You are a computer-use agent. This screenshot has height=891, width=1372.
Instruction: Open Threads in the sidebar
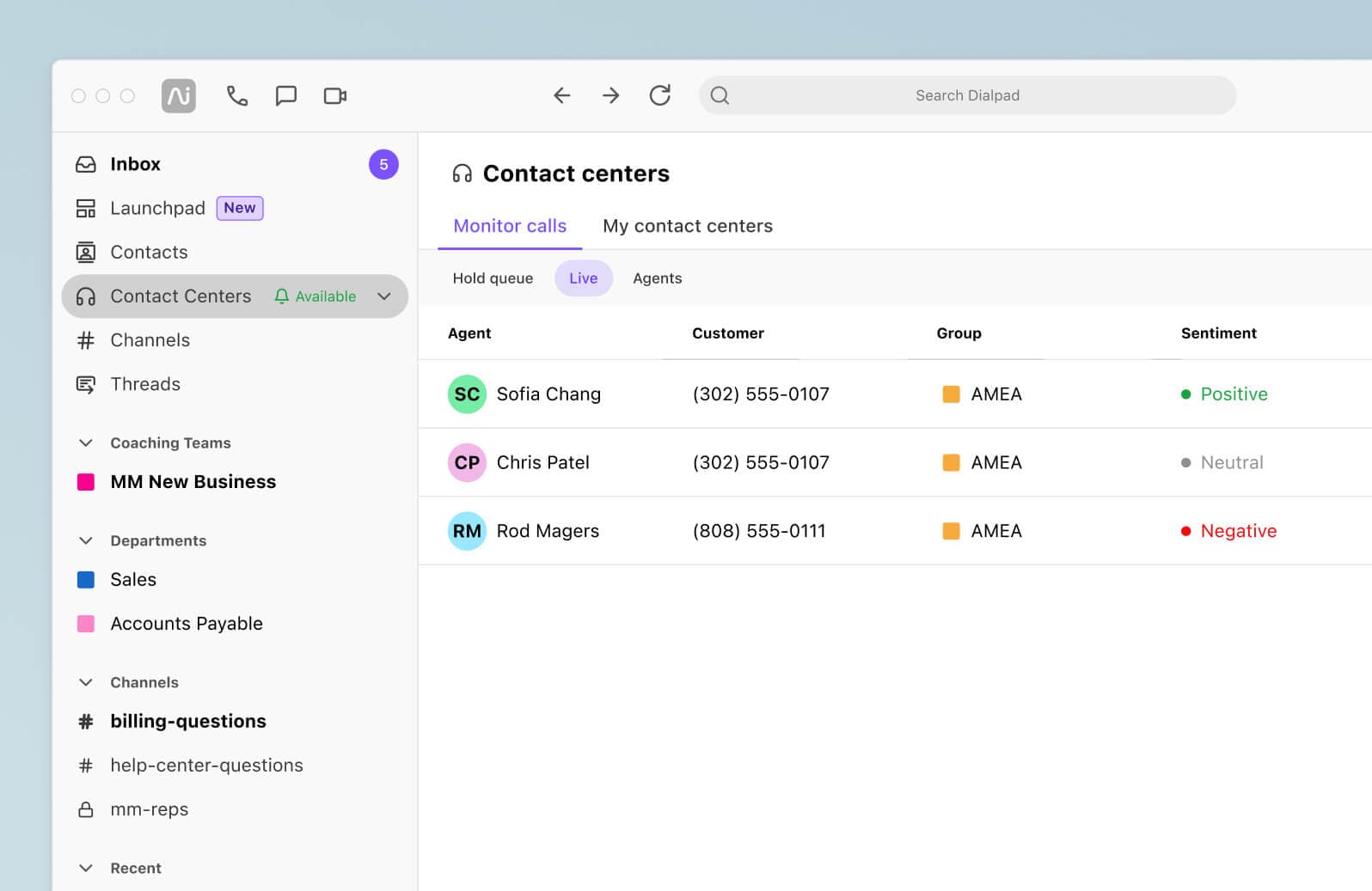tap(145, 384)
